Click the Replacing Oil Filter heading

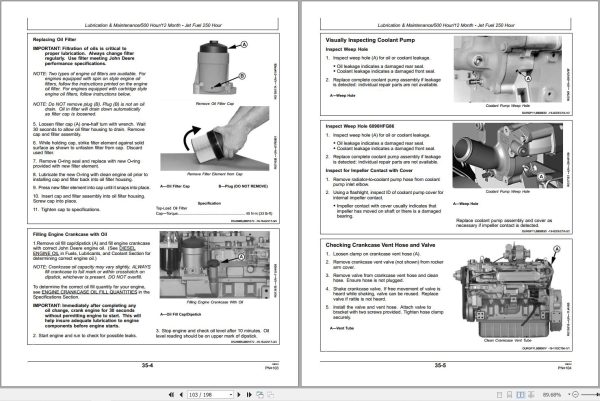(x=54, y=39)
